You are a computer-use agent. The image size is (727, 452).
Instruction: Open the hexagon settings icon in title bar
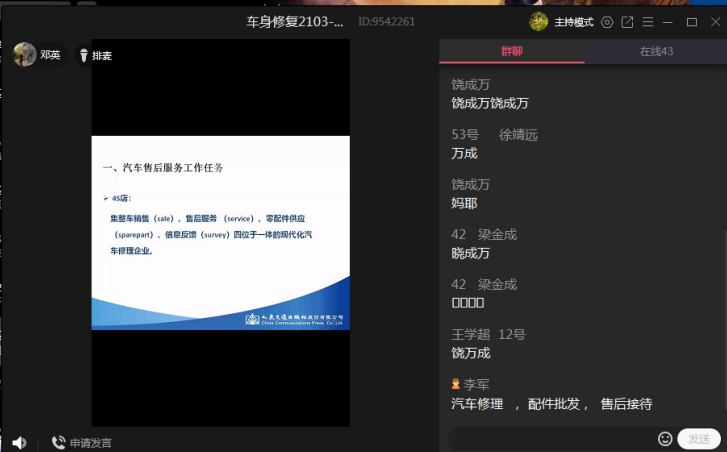tap(607, 22)
